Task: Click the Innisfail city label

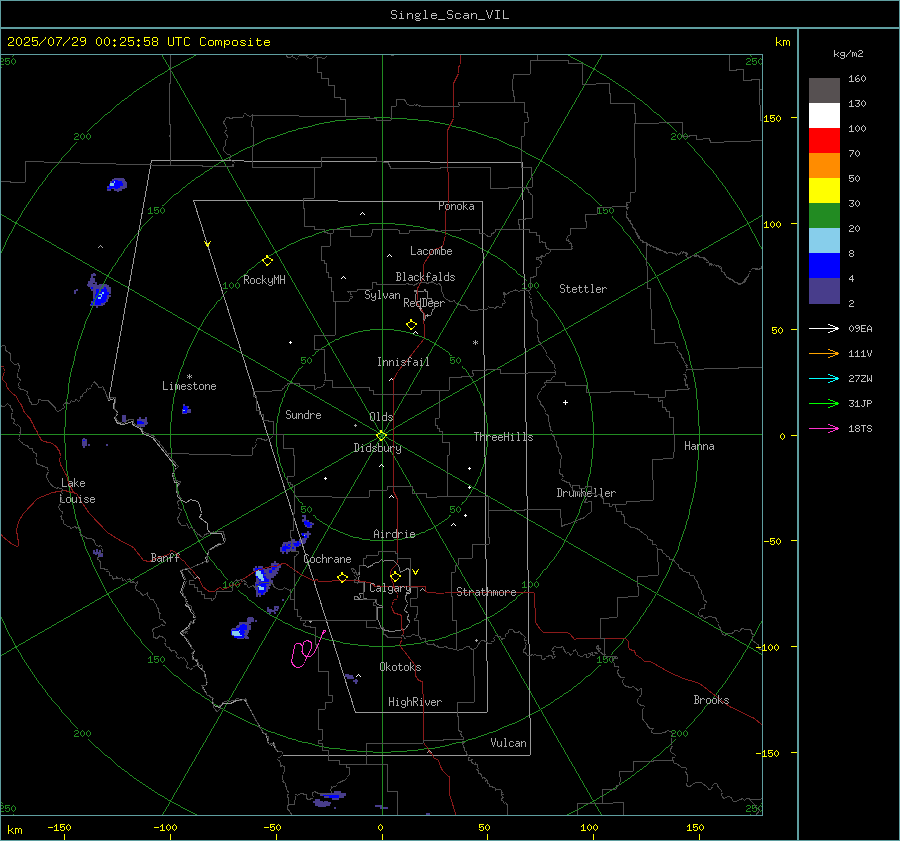Action: 403,362
